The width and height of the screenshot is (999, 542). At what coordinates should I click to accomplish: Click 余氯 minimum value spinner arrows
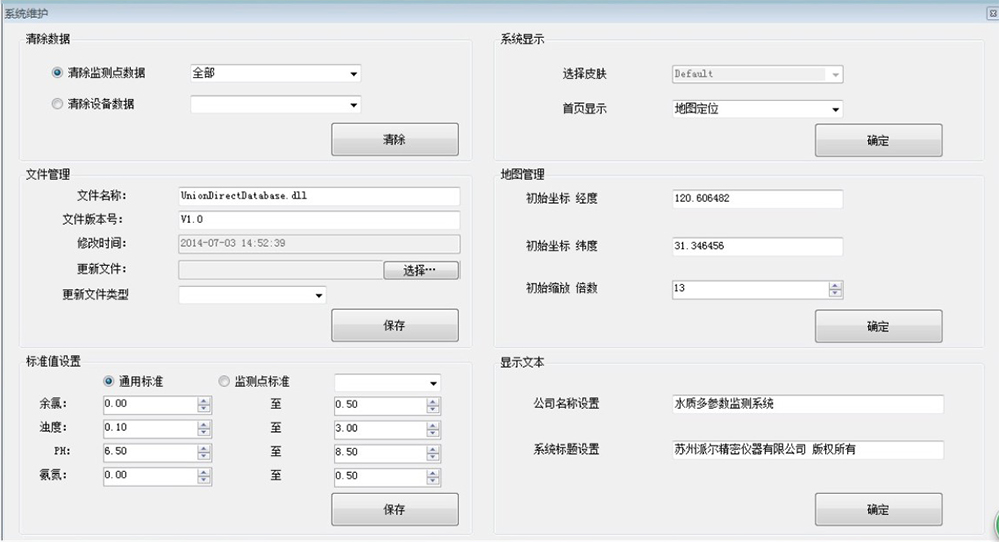[204, 405]
